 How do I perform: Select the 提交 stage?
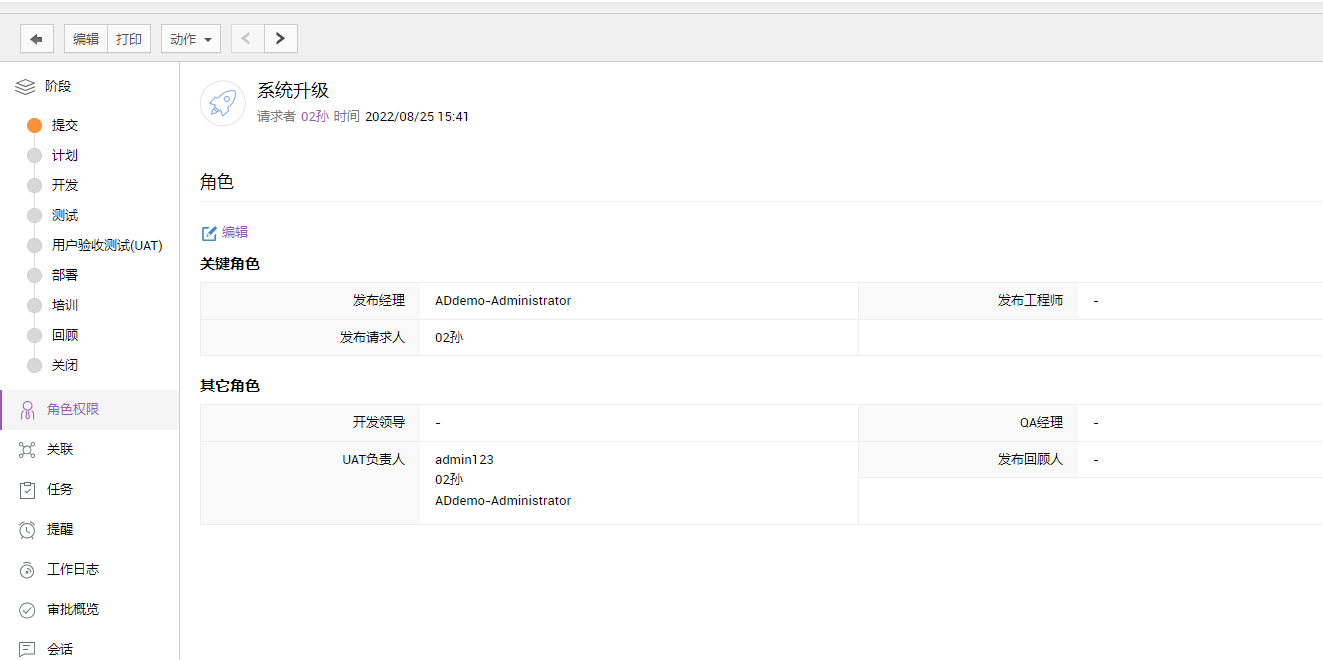click(64, 126)
